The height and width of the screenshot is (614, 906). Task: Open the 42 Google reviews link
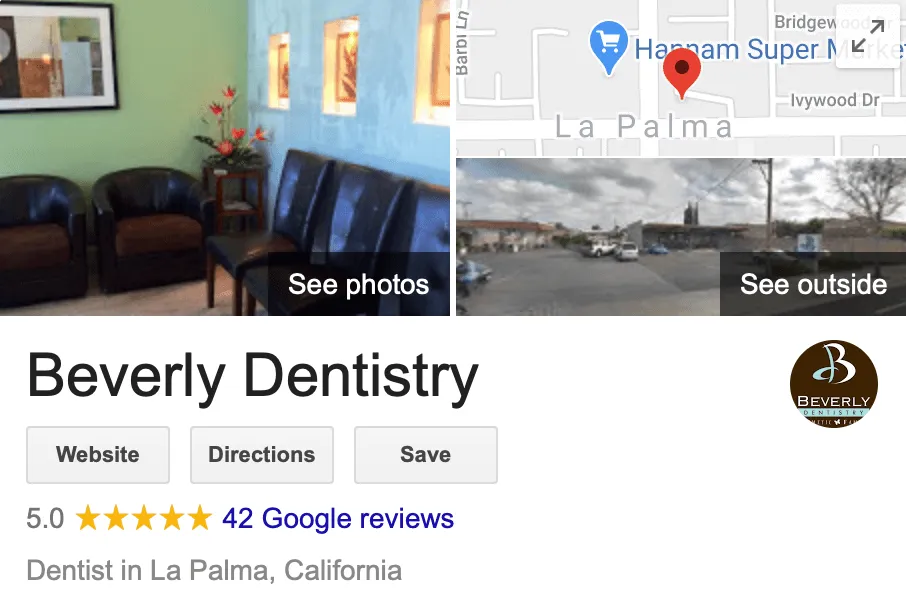pyautogui.click(x=338, y=518)
